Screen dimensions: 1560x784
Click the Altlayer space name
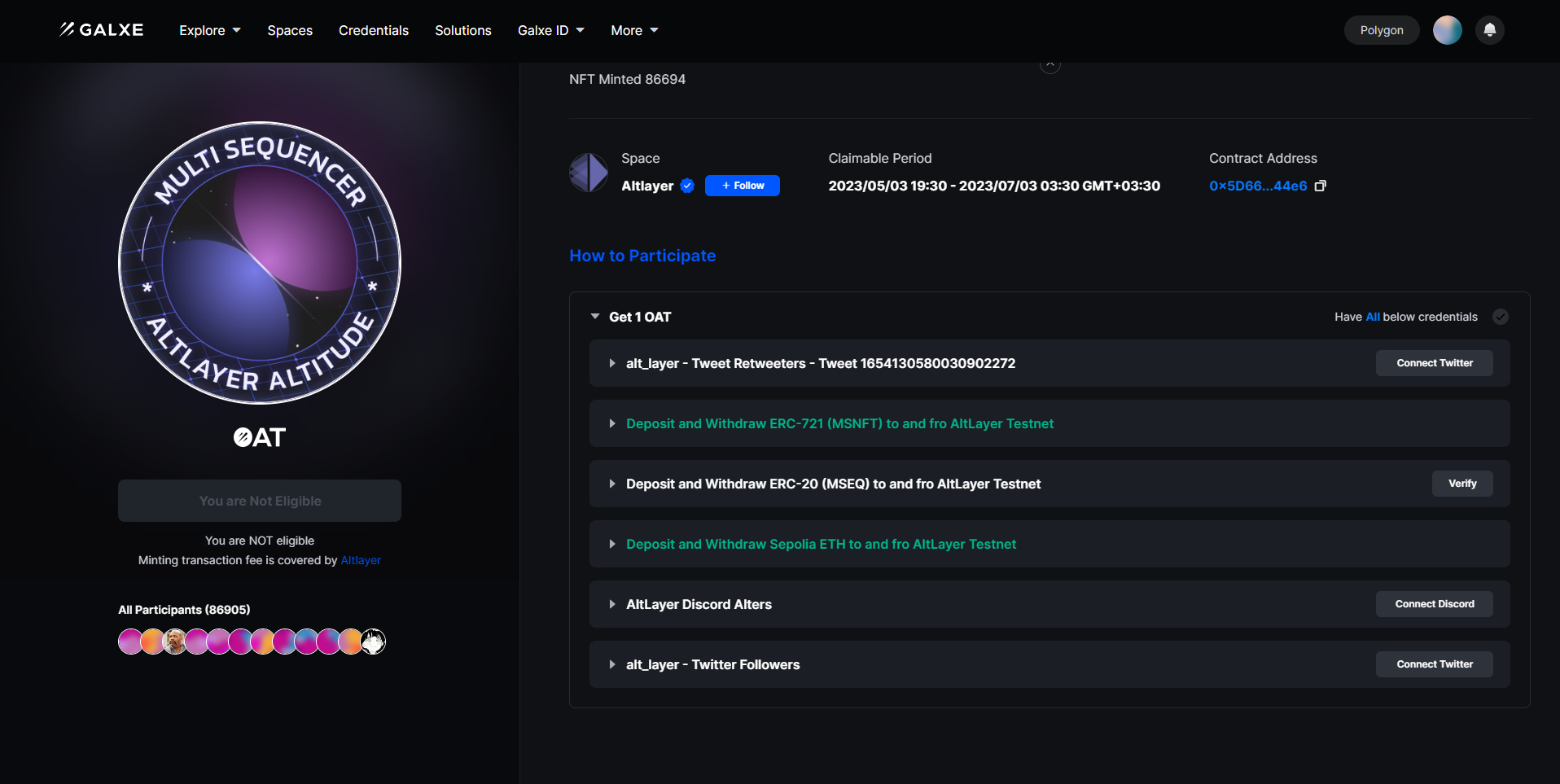647,186
